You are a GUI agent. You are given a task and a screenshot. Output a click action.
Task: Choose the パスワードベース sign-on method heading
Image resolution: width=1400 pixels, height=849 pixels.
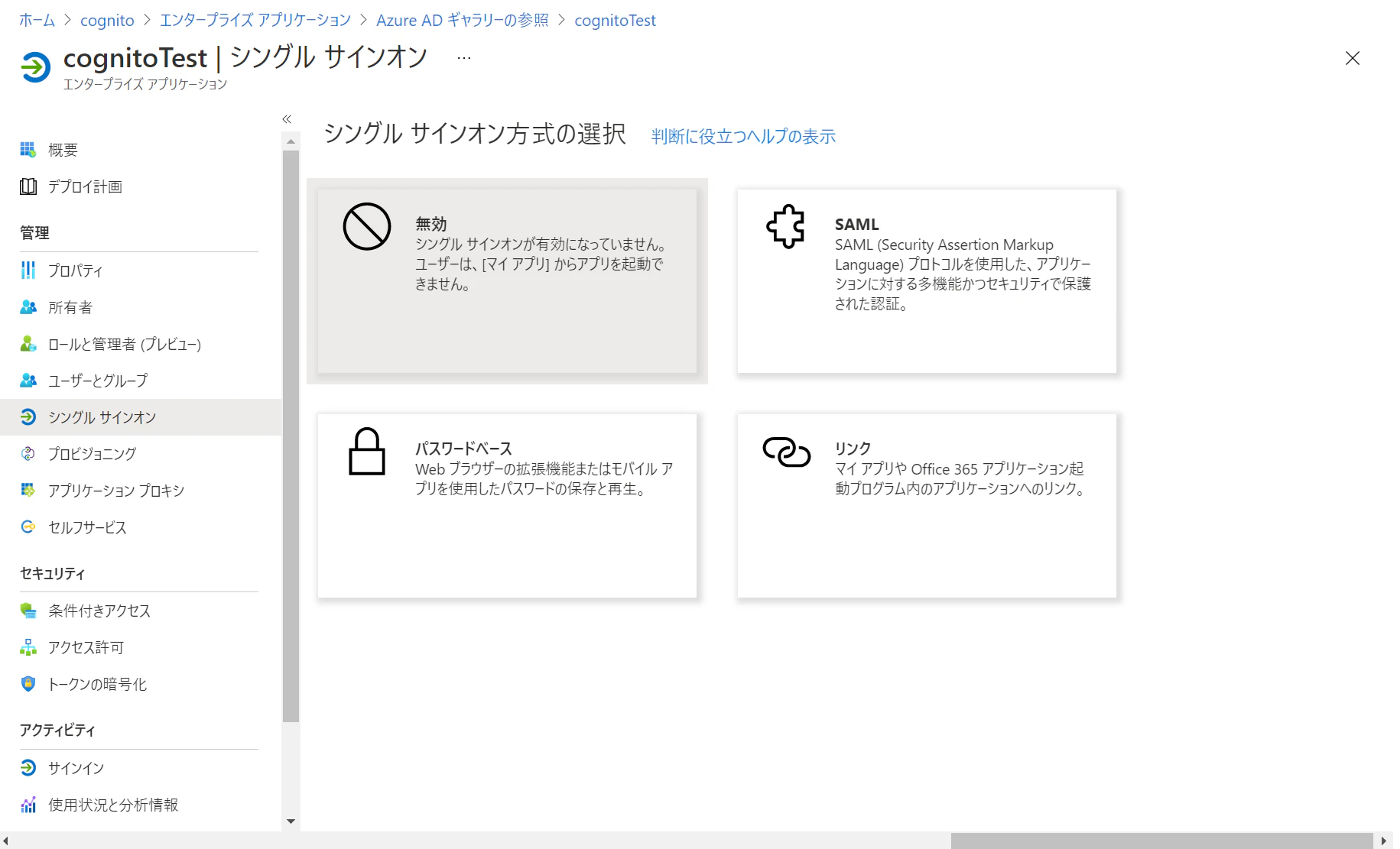pos(463,449)
